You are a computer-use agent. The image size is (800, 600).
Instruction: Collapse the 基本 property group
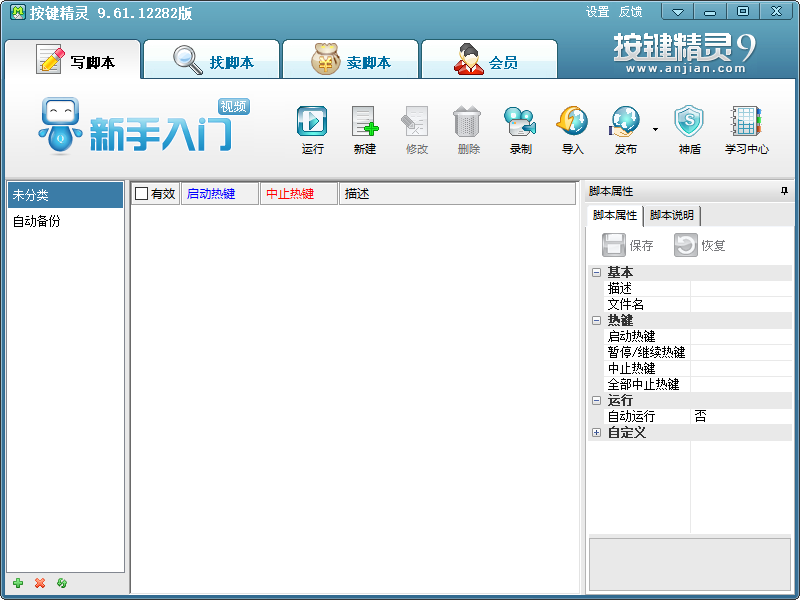tap(595, 272)
